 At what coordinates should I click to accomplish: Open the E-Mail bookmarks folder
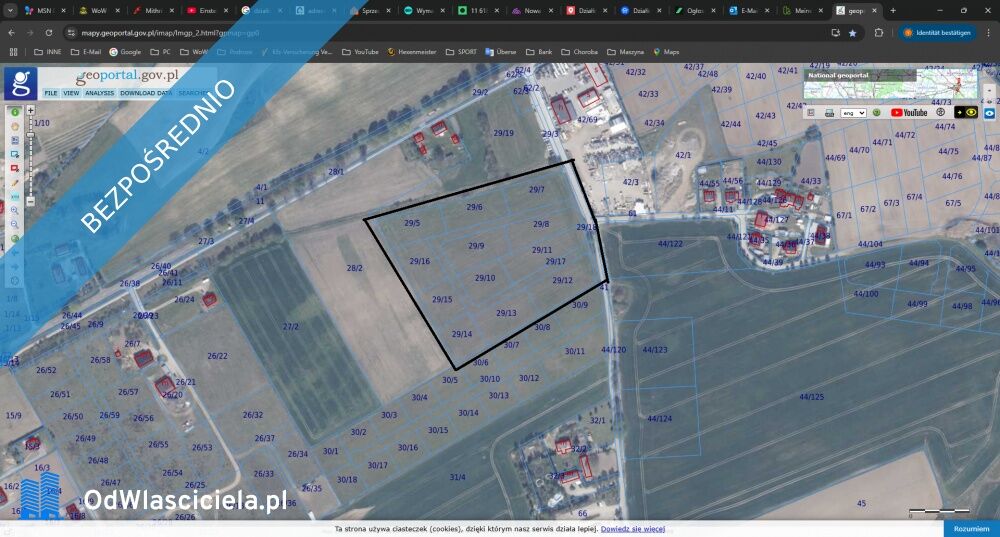point(86,52)
